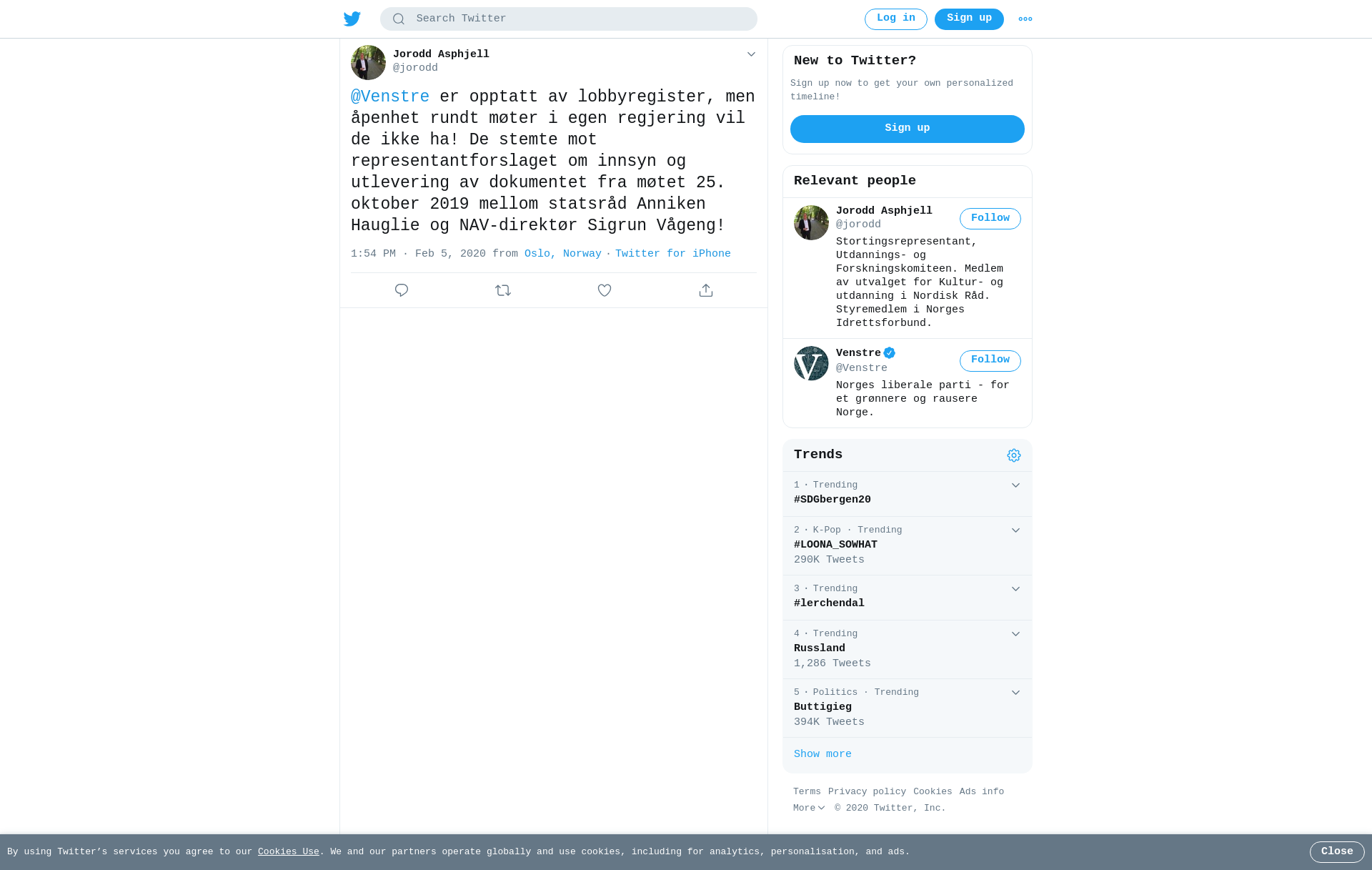Reply to the tweet with the comment icon
The image size is (1372, 870).
click(x=402, y=290)
